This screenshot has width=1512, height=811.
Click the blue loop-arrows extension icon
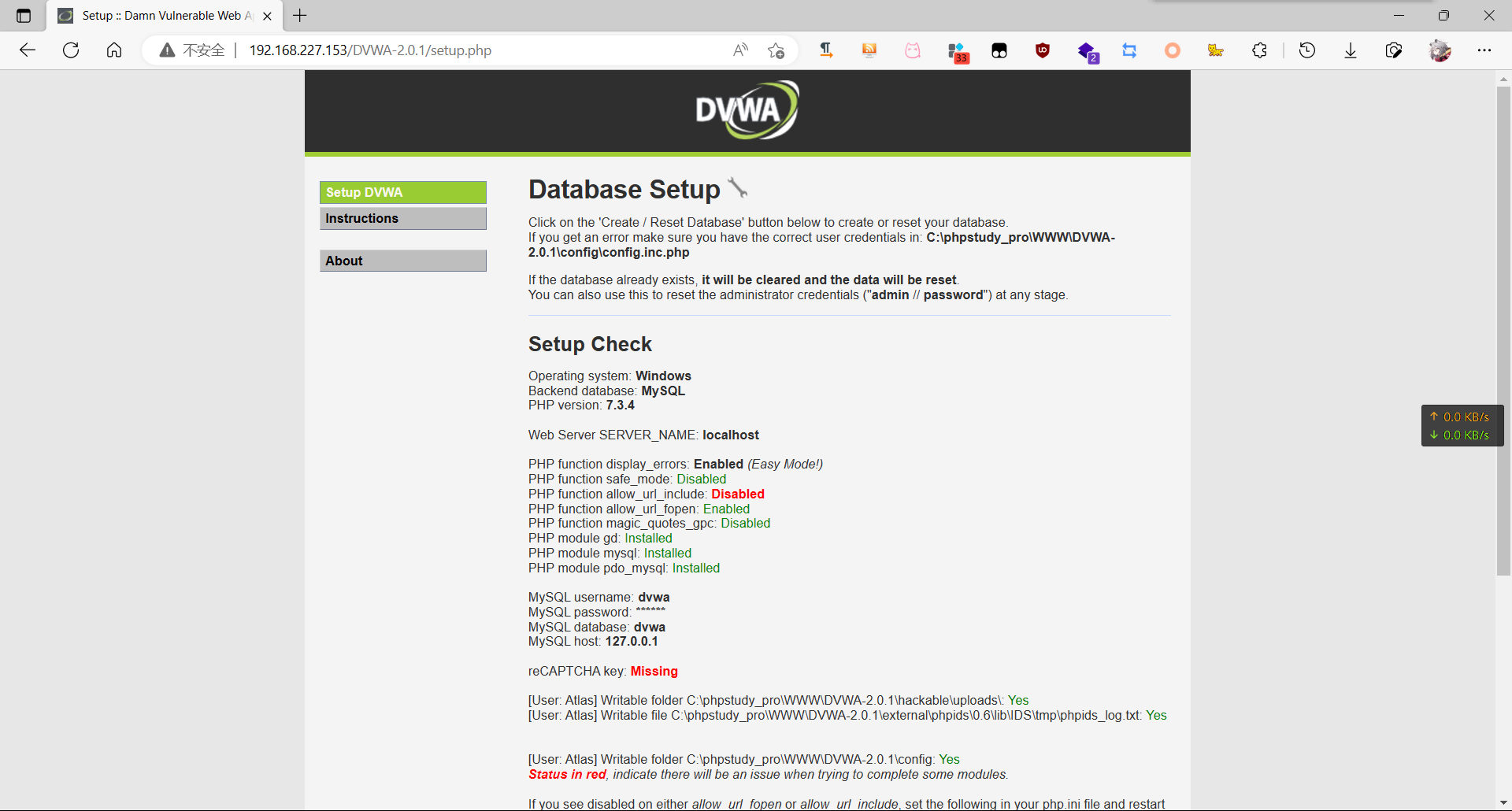tap(1129, 50)
